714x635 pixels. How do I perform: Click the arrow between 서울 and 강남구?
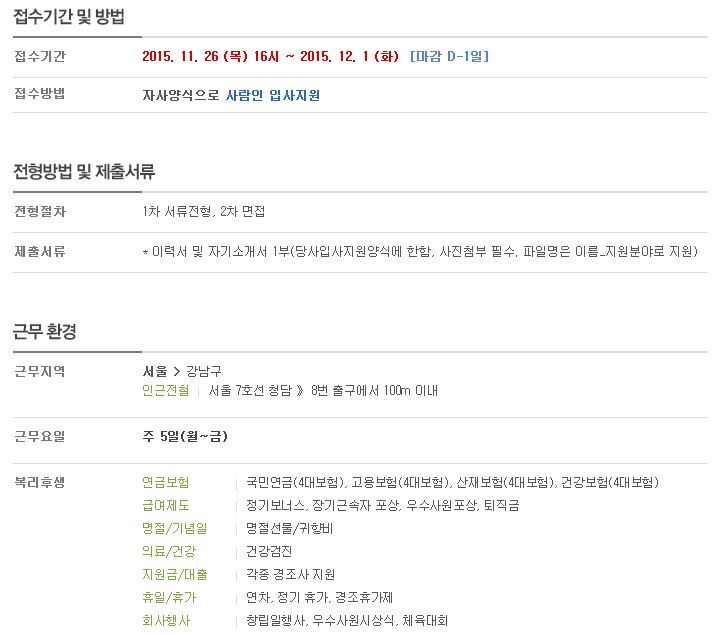pos(177,372)
